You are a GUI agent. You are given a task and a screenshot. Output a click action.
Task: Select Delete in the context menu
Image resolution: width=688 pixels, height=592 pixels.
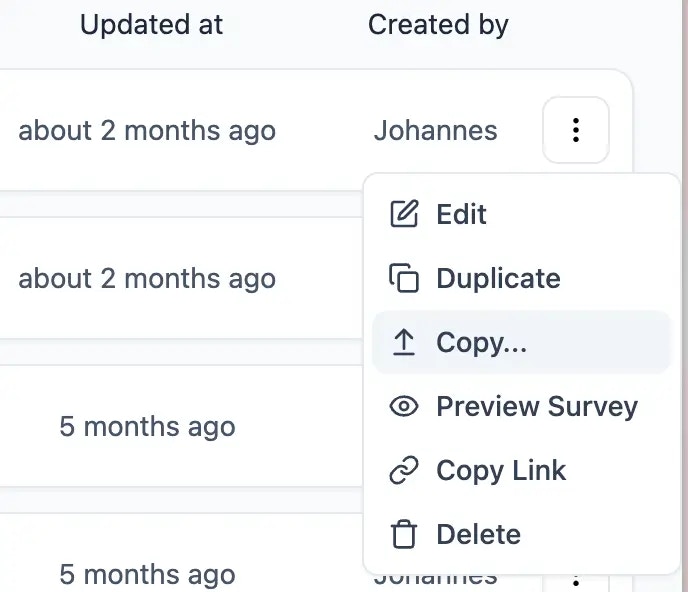(x=522, y=534)
